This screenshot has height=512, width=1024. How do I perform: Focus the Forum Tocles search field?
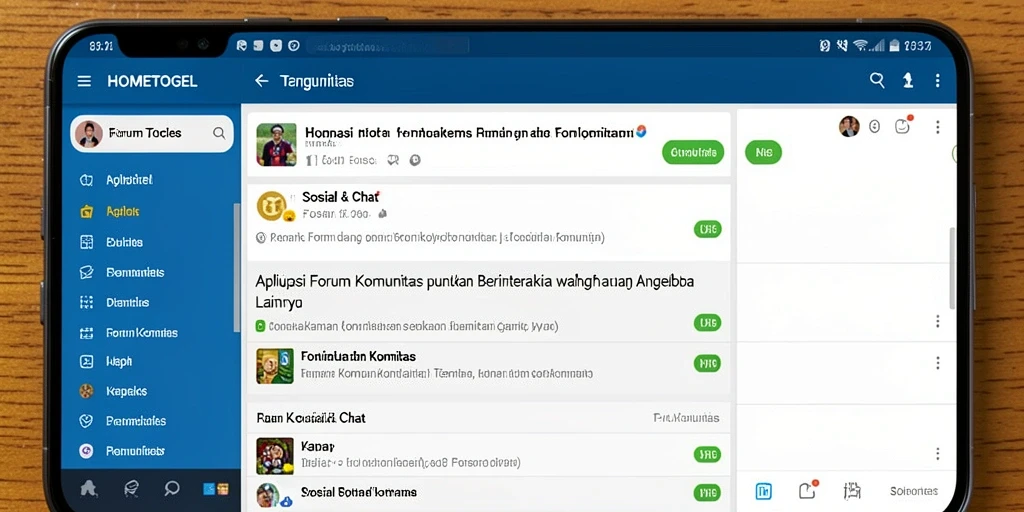coord(152,133)
